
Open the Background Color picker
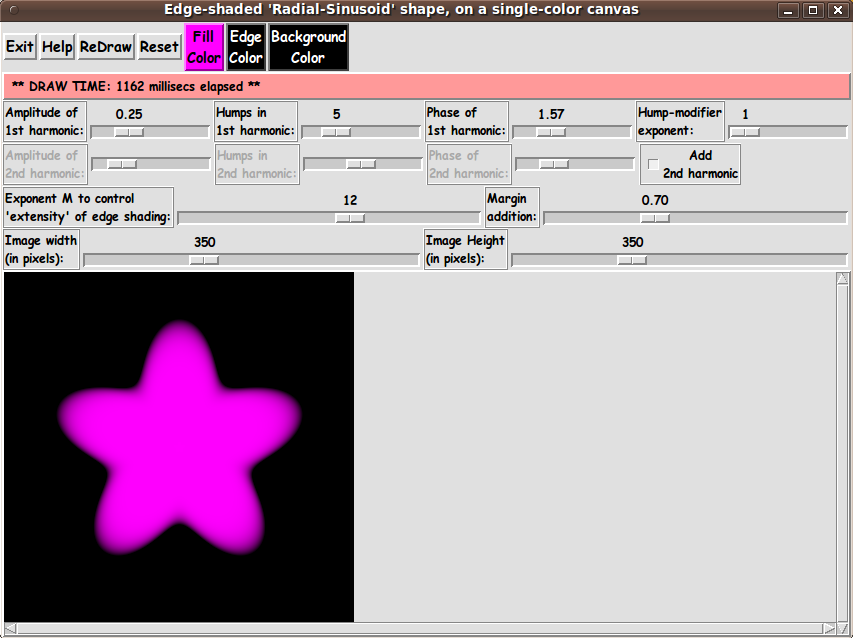[308, 47]
